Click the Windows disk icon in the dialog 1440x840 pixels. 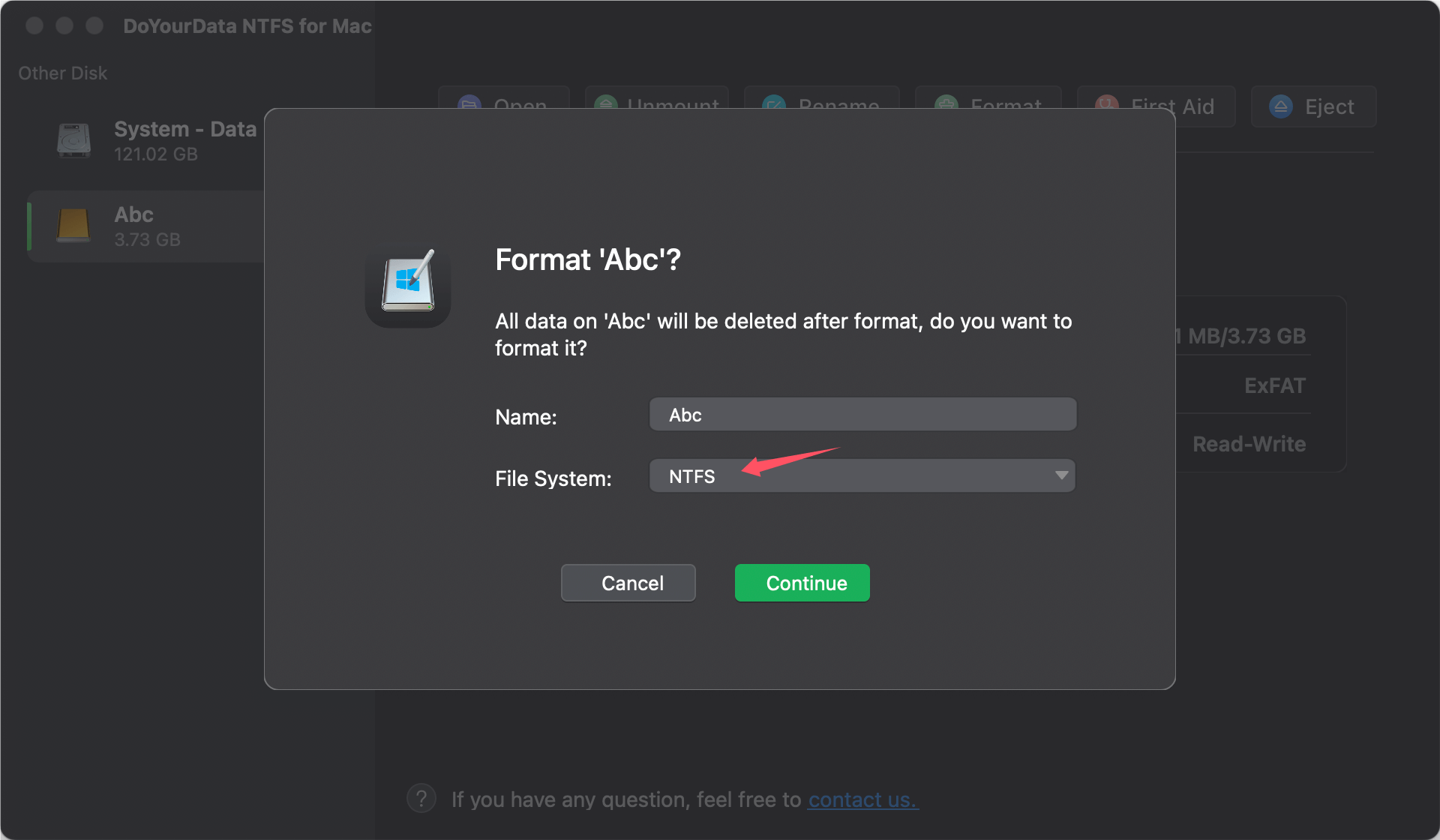pyautogui.click(x=408, y=285)
